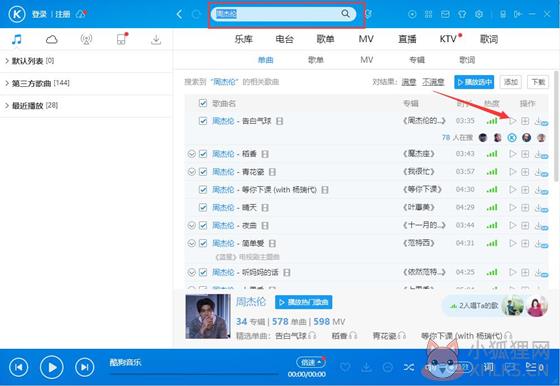Open the play queue list icon
560x386 pixels.
(535, 367)
